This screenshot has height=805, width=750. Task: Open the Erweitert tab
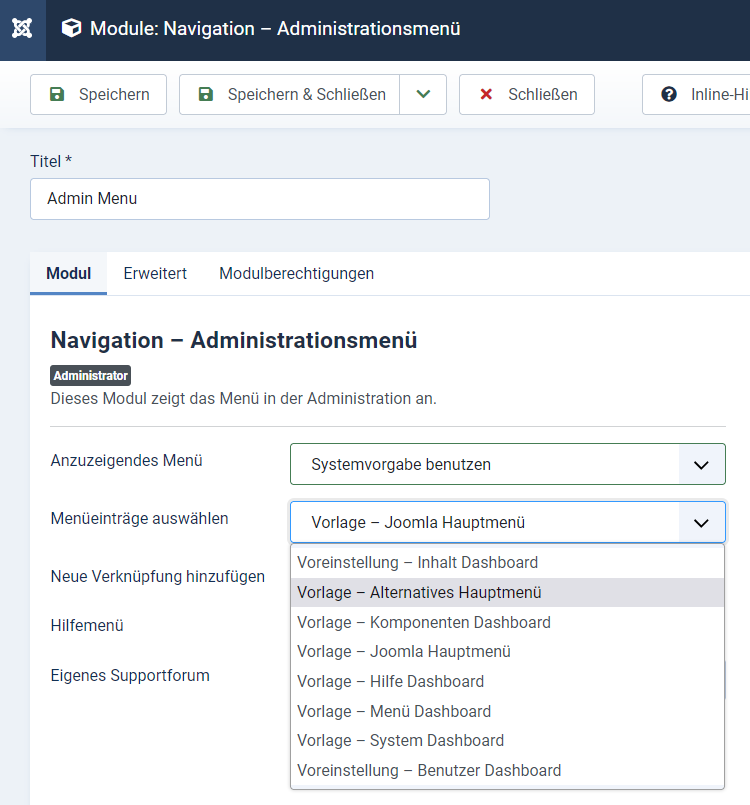(155, 273)
